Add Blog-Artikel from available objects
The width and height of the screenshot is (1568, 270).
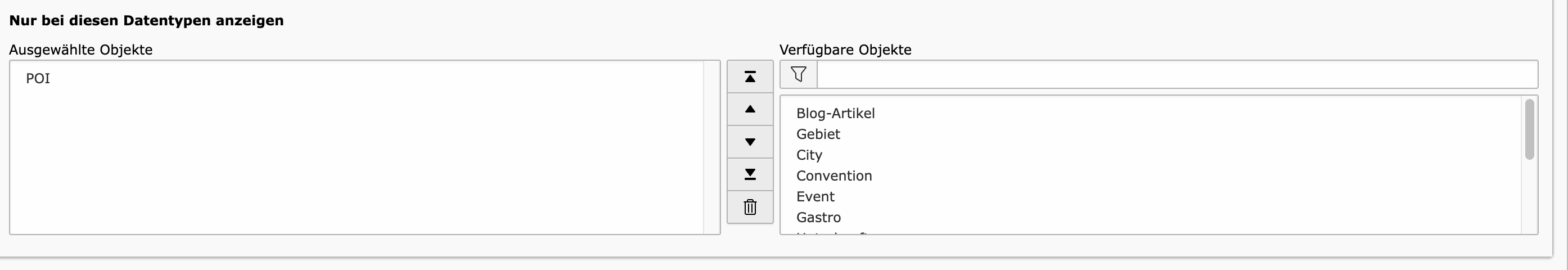[x=1151, y=113]
